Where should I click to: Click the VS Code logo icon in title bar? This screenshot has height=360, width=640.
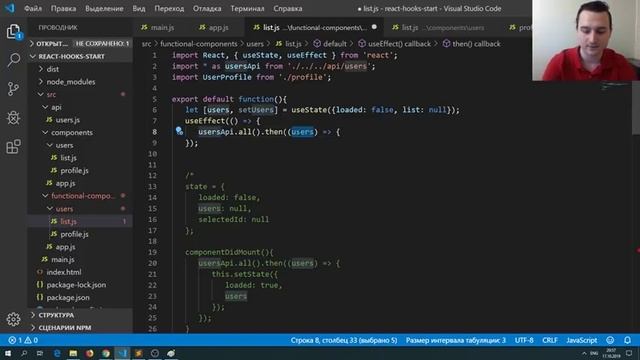(9, 8)
